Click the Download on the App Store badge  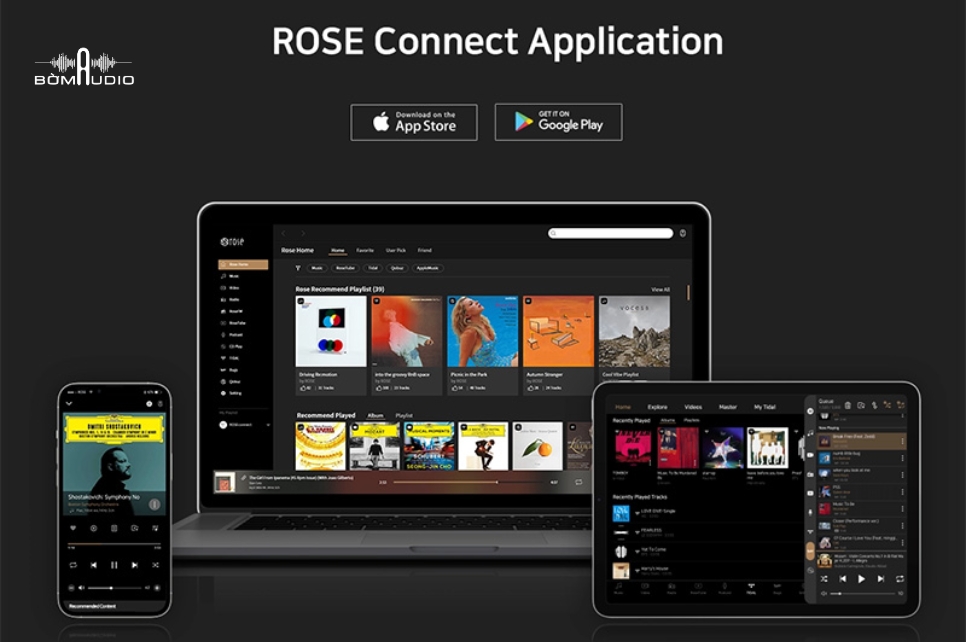click(414, 122)
